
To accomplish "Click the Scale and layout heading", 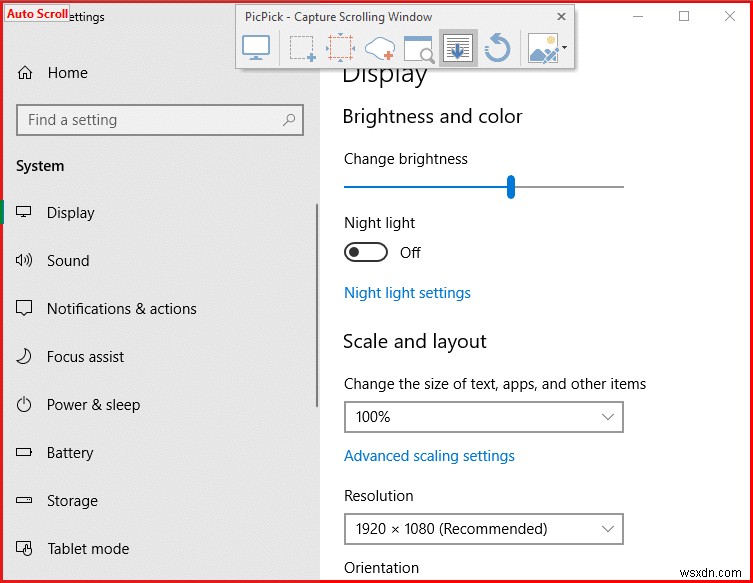I will pyautogui.click(x=414, y=341).
